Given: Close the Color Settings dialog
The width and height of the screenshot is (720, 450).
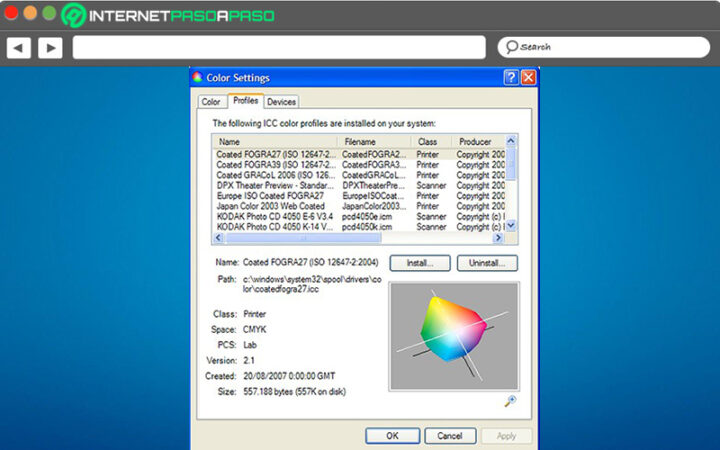Looking at the screenshot, I should pyautogui.click(x=528, y=77).
